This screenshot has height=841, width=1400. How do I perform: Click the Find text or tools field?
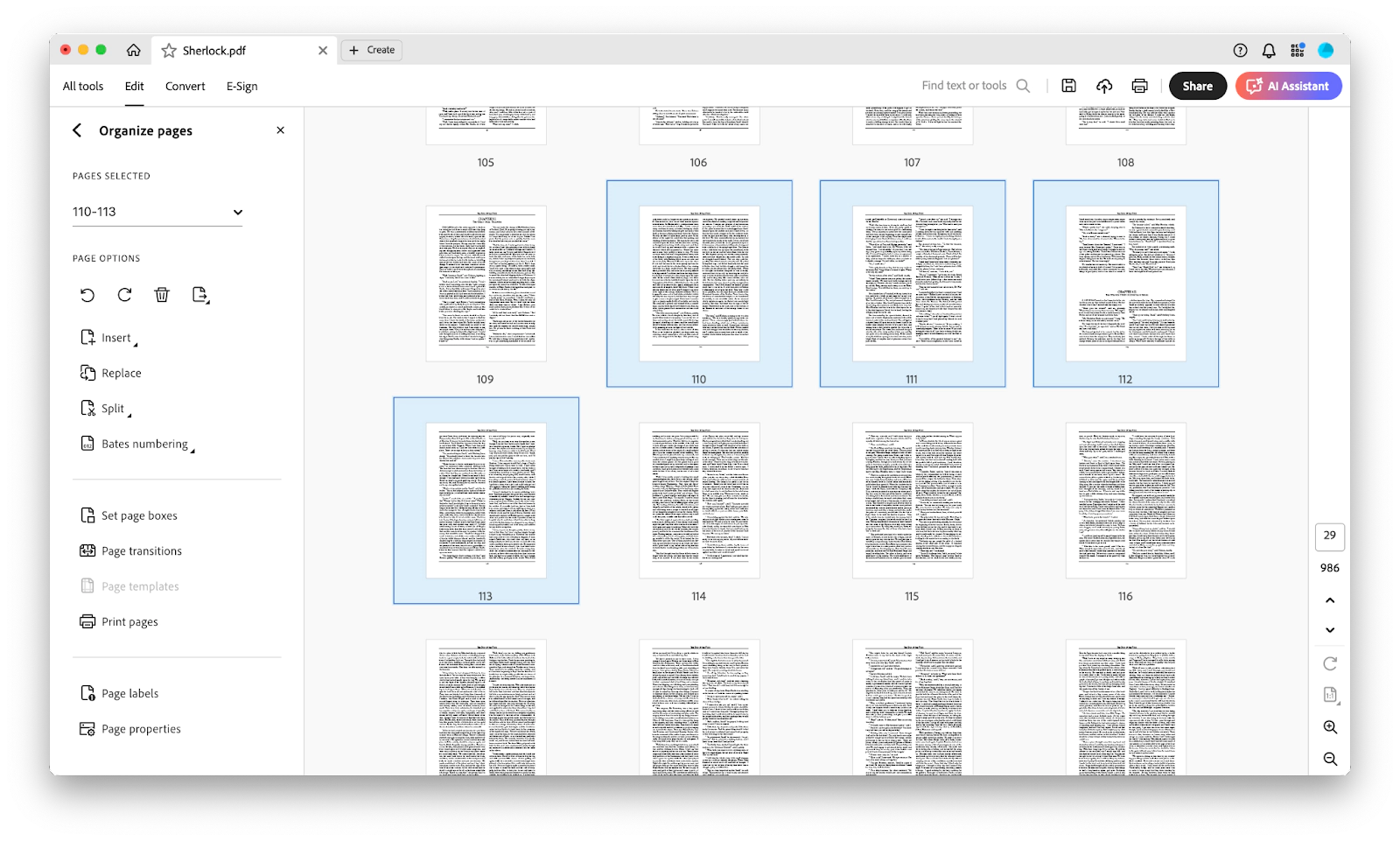[x=964, y=86]
